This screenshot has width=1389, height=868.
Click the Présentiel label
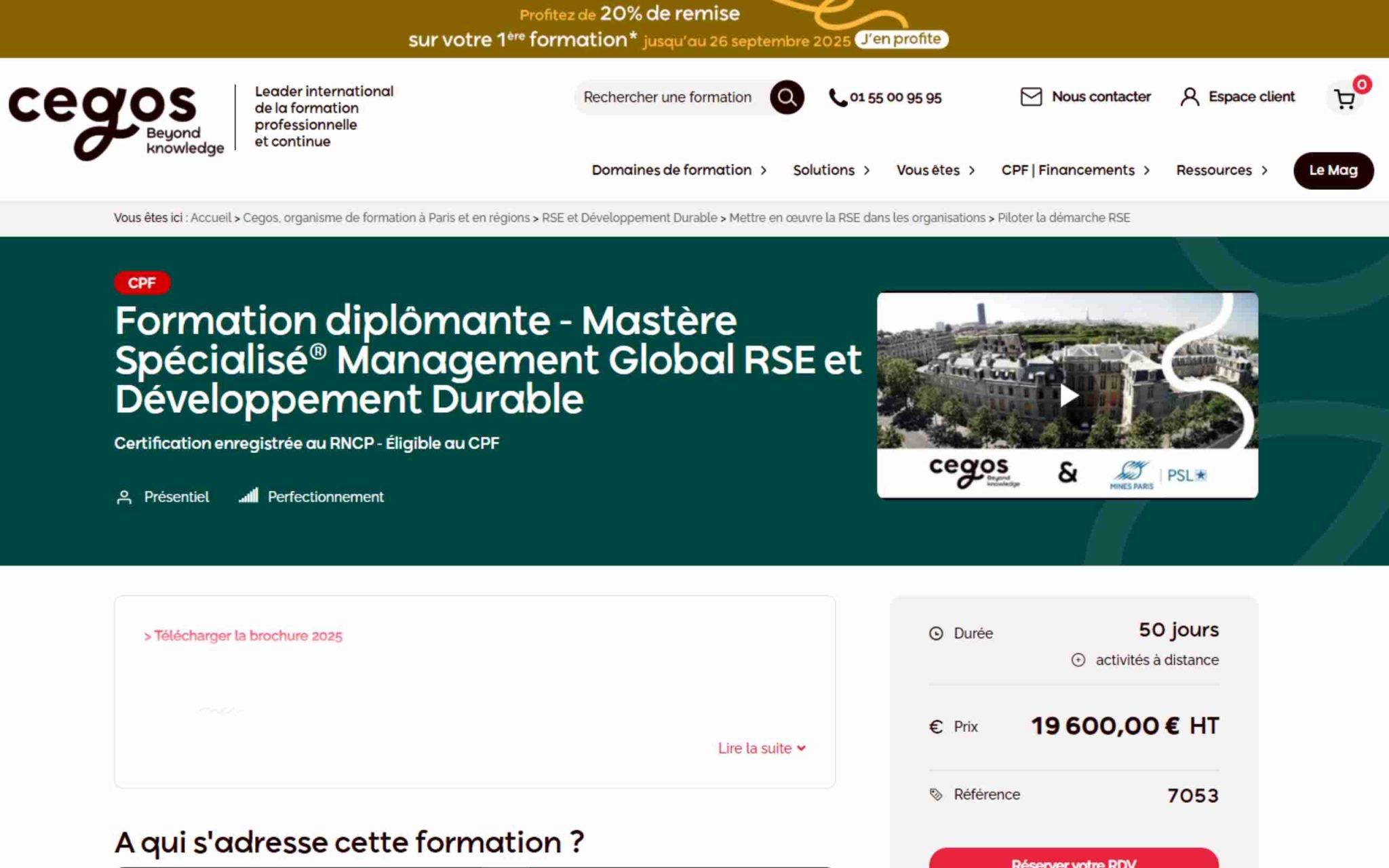pos(176,497)
